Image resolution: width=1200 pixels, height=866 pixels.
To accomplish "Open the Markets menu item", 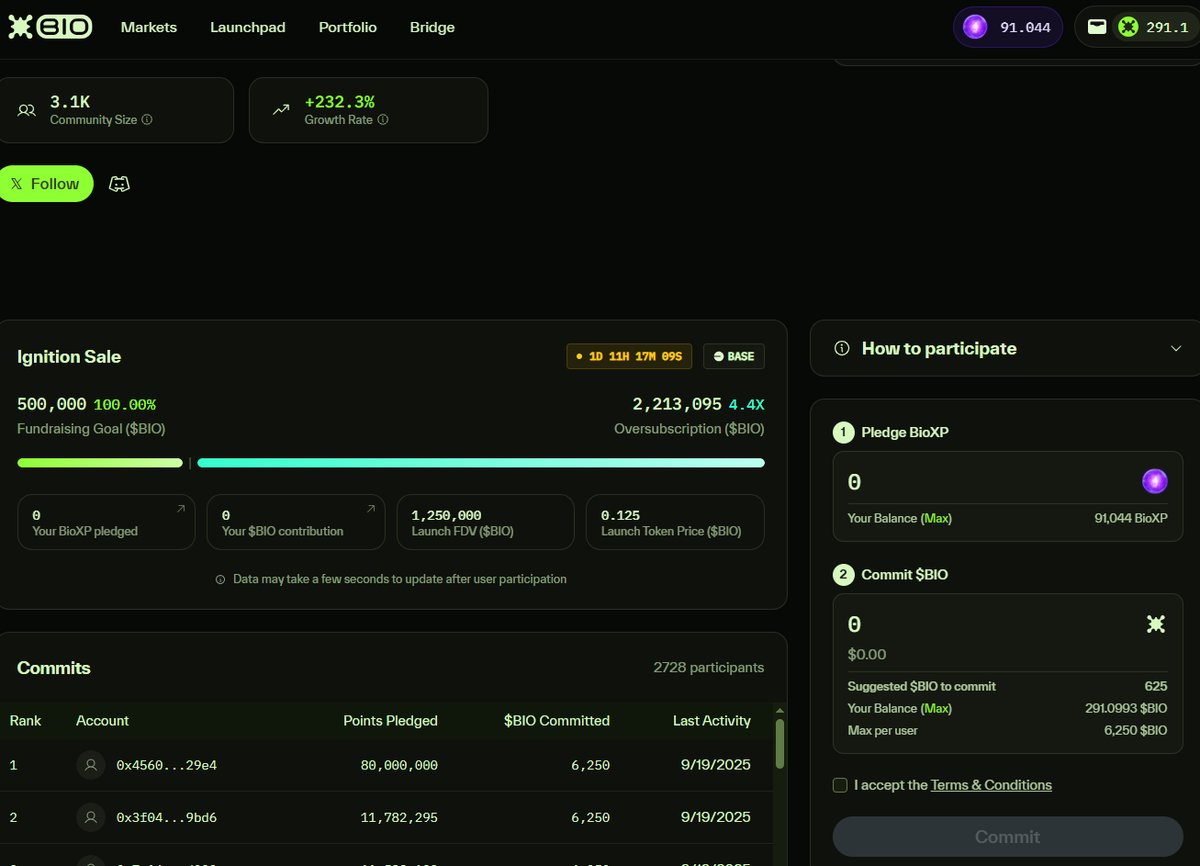I will pos(149,27).
